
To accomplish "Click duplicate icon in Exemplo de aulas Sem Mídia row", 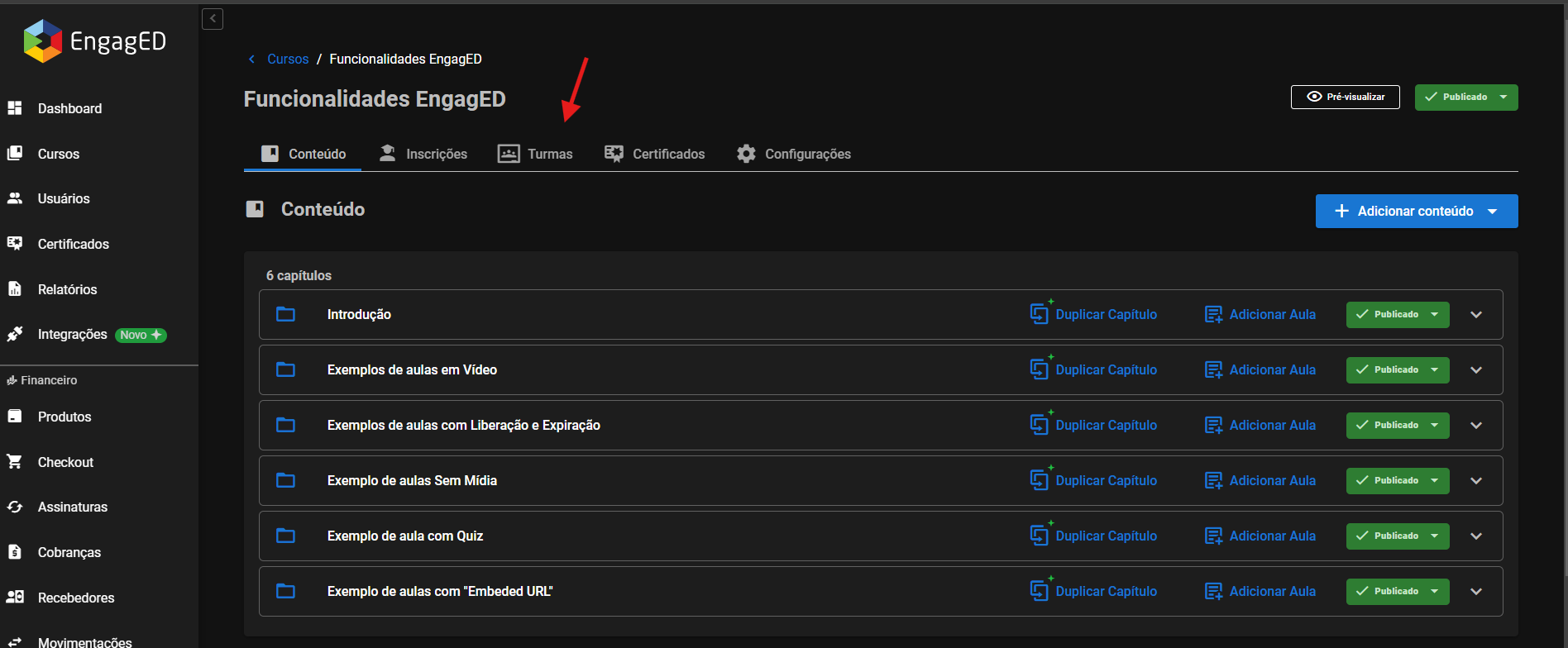I will 1040,479.
